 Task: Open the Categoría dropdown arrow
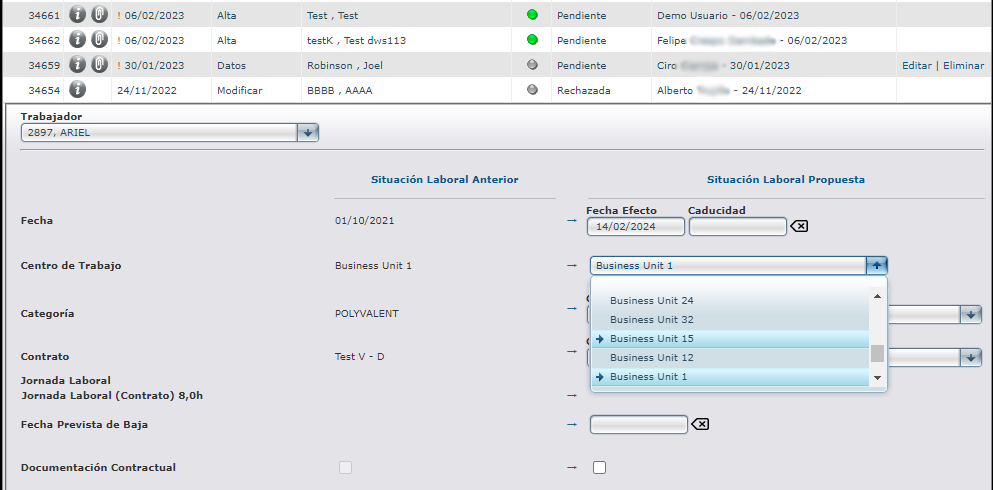pos(970,314)
